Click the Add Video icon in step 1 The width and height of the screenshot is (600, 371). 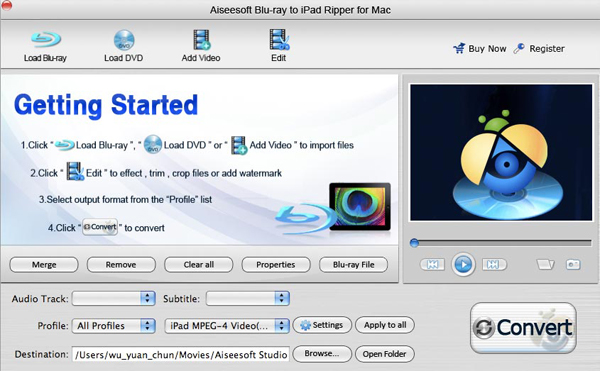click(239, 145)
